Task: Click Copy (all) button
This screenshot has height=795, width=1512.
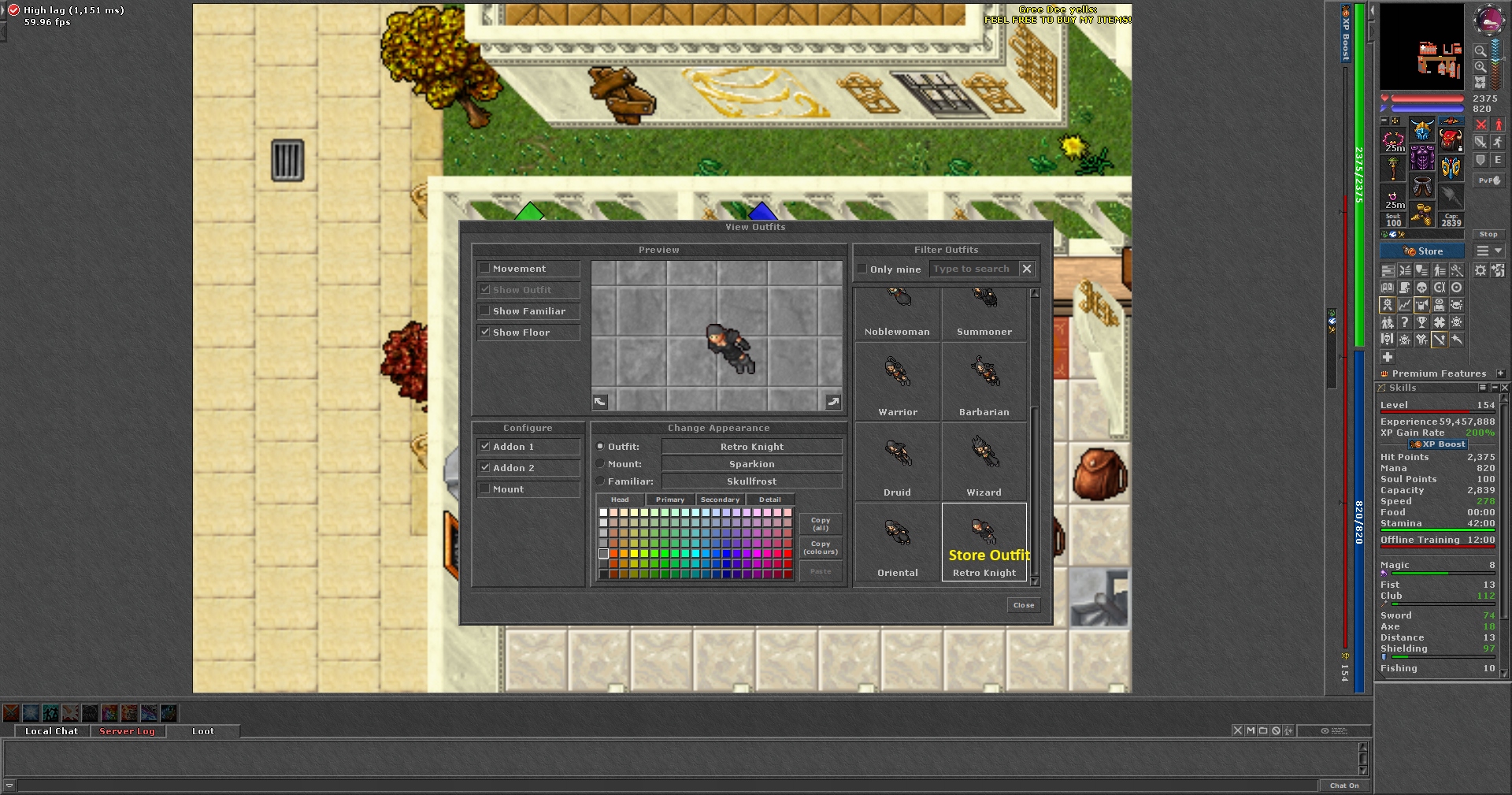Action: [x=821, y=524]
